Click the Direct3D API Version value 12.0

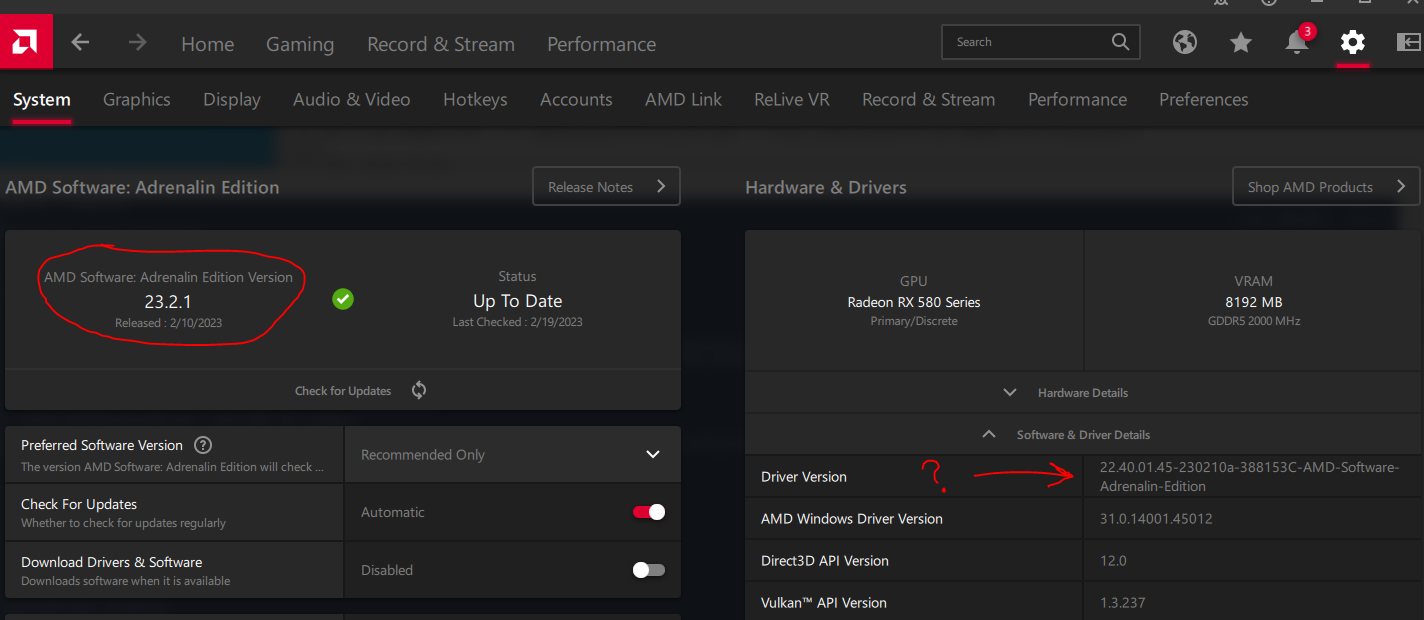(x=1113, y=561)
